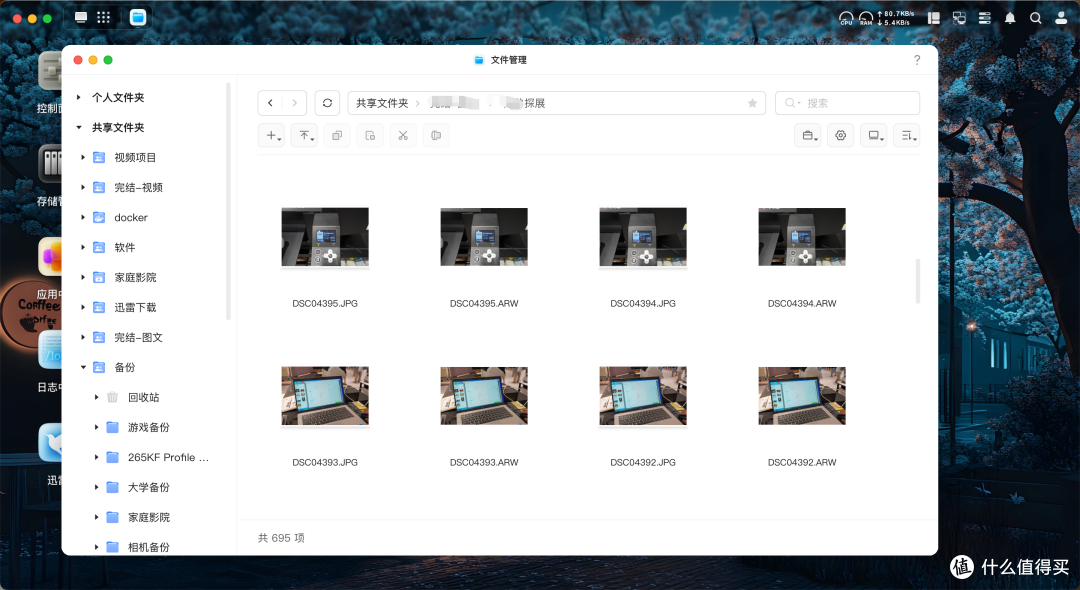Open notifications bell in top bar
Viewport: 1080px width, 590px height.
point(1010,19)
